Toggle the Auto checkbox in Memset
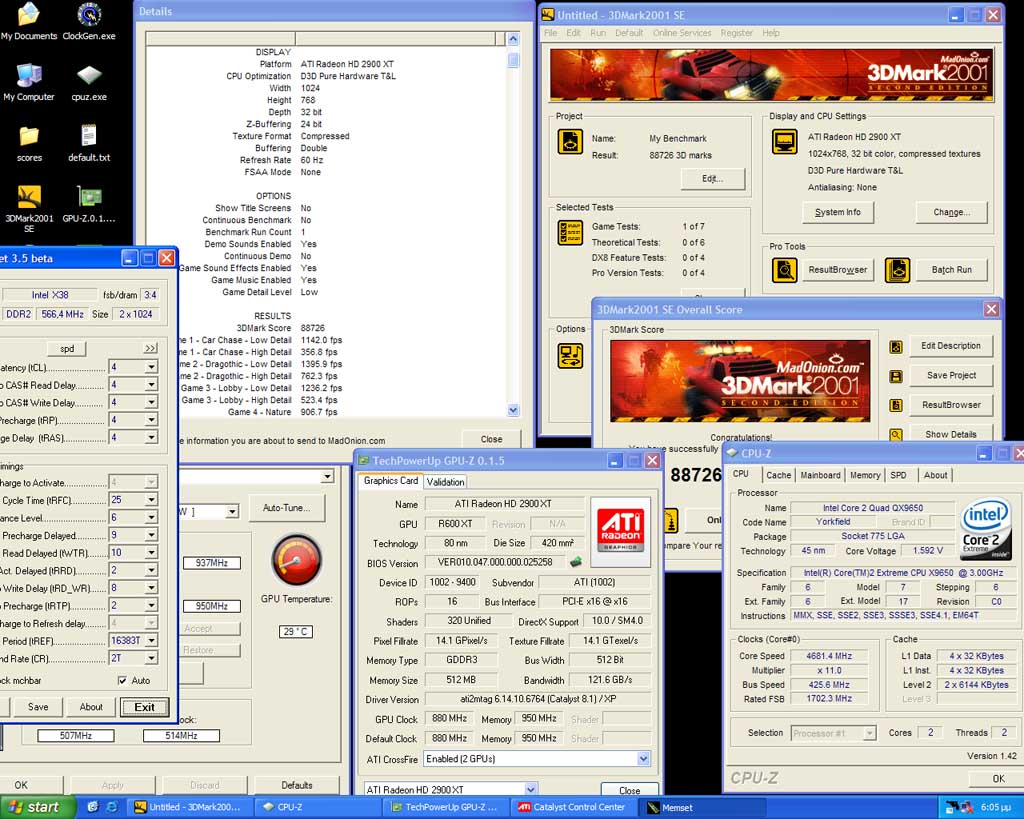This screenshot has width=1024, height=819. tap(122, 681)
